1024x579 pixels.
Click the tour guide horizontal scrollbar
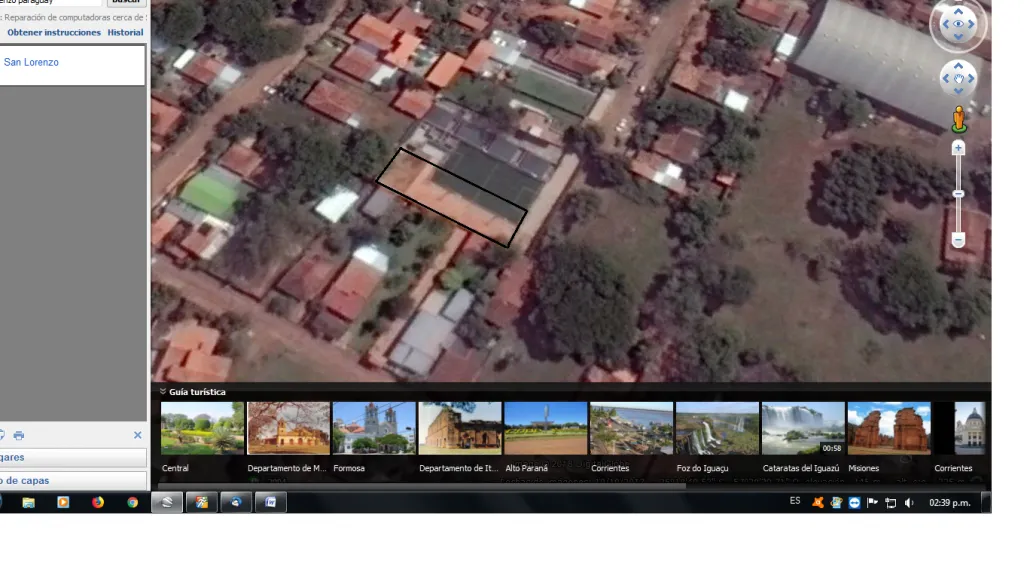[422, 486]
